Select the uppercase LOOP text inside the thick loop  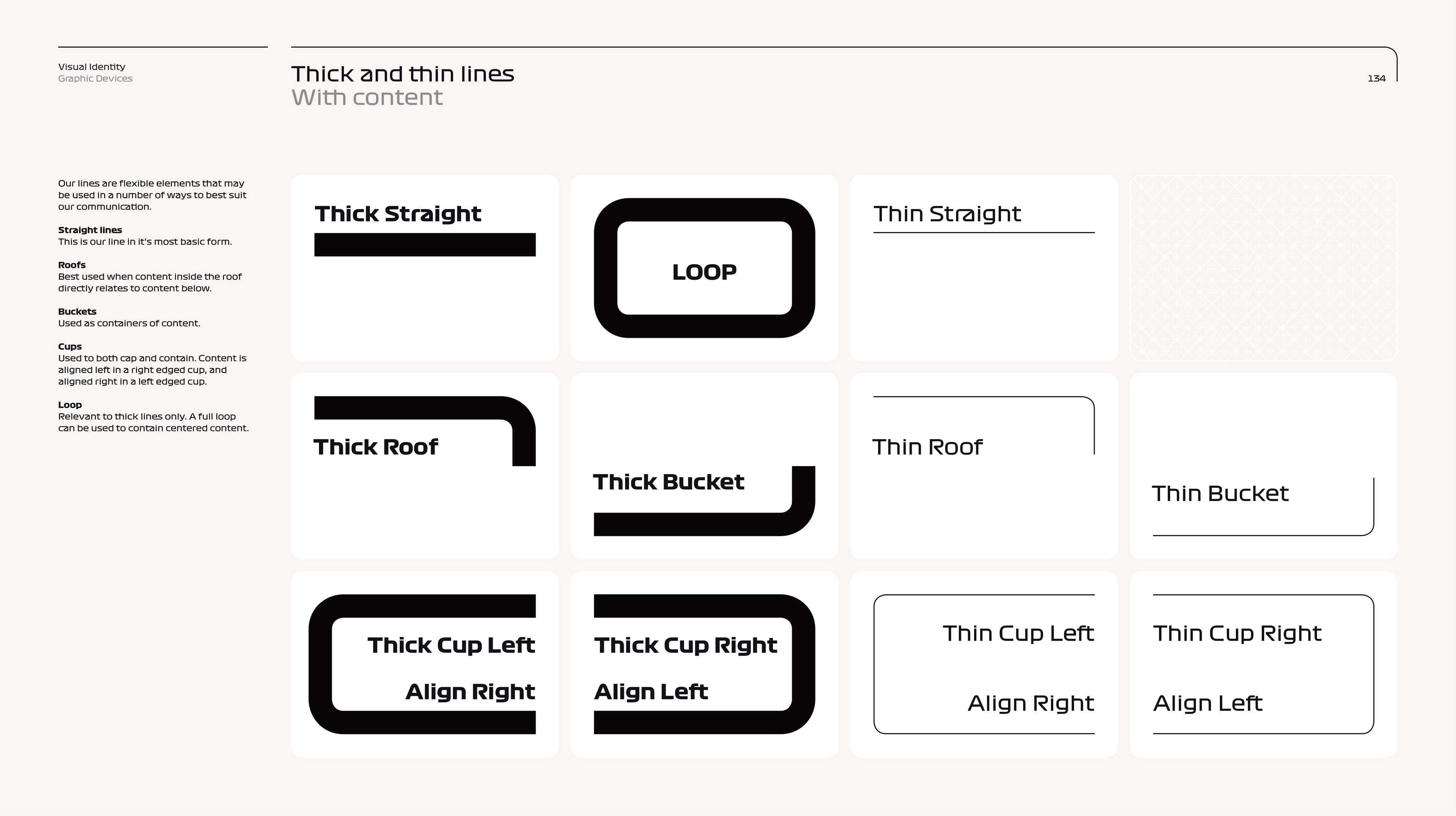(x=704, y=272)
